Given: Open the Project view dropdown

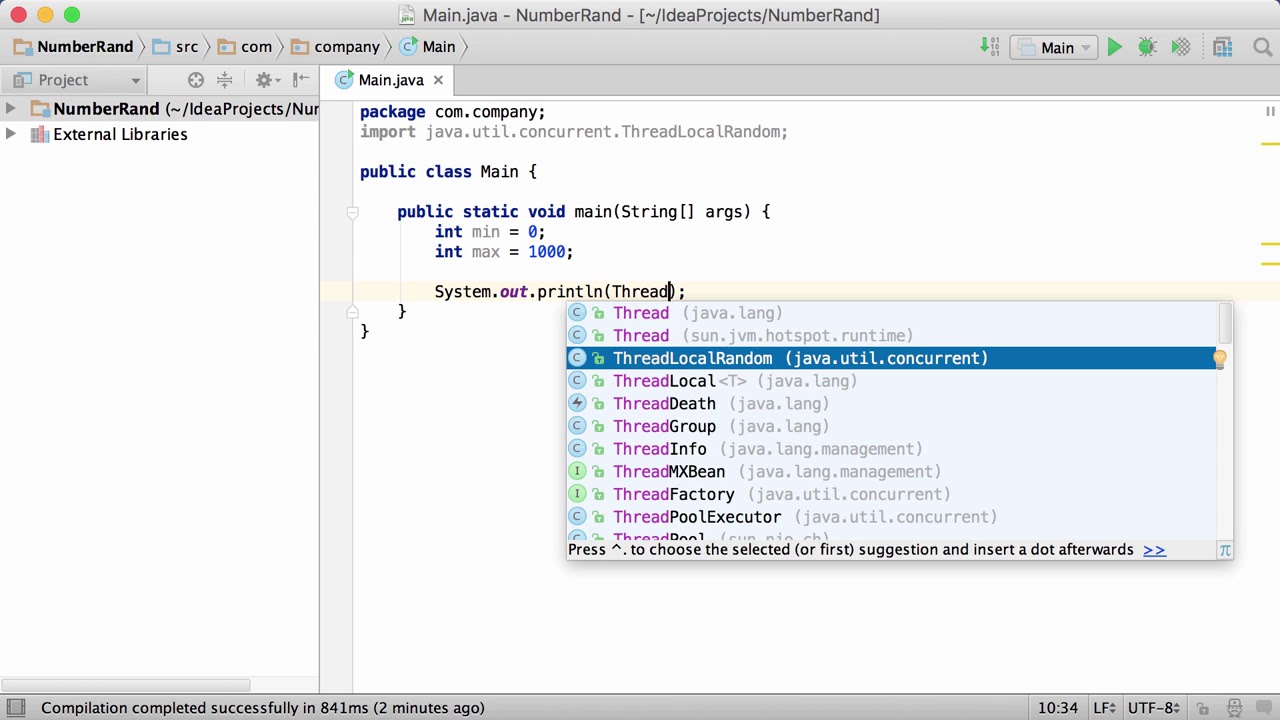Looking at the screenshot, I should [x=77, y=80].
